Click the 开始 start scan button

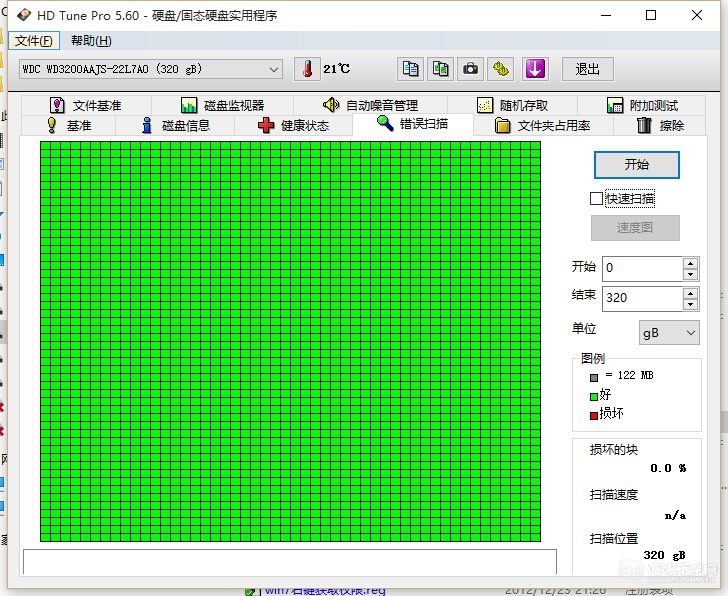(x=637, y=165)
